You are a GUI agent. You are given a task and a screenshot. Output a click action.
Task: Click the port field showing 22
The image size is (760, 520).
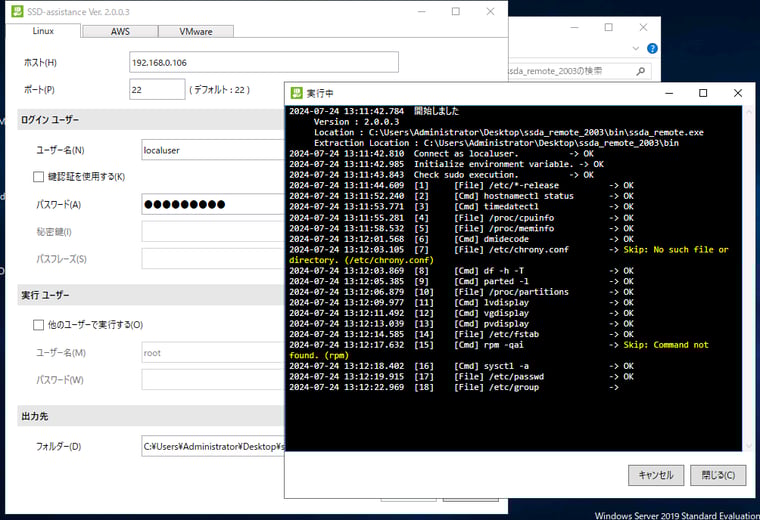coord(157,90)
